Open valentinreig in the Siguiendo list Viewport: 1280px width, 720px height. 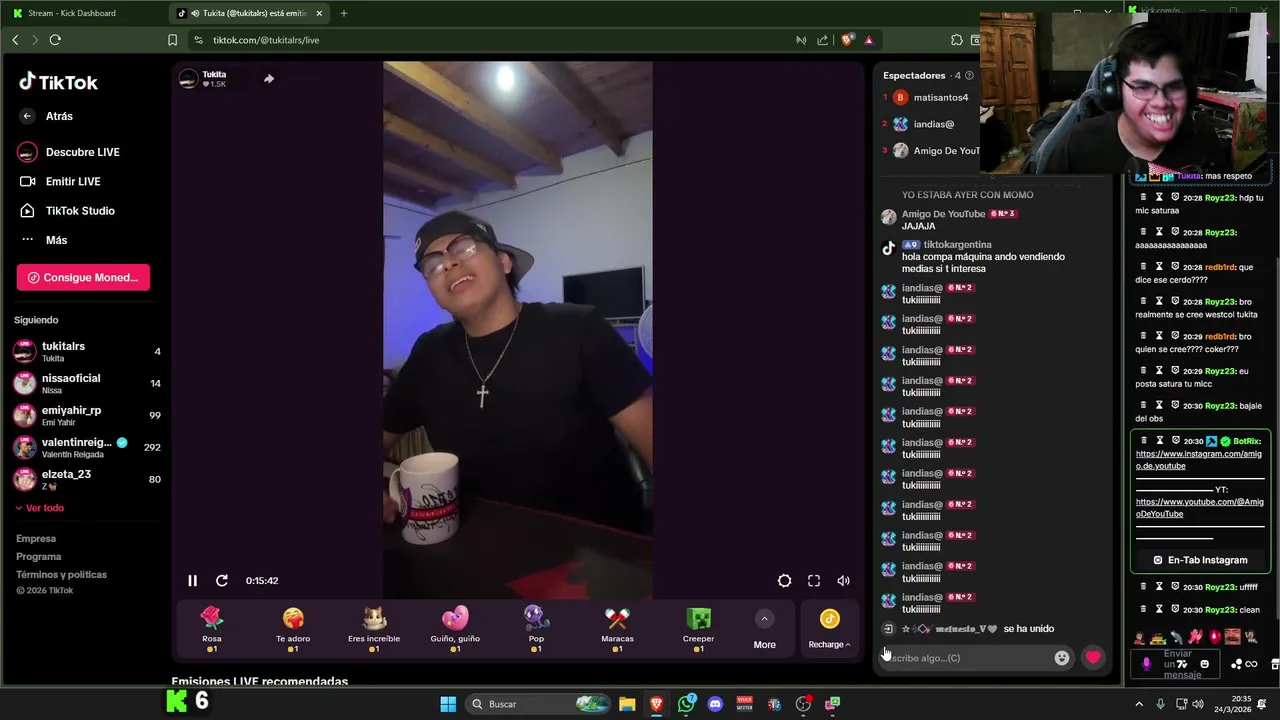click(x=86, y=447)
